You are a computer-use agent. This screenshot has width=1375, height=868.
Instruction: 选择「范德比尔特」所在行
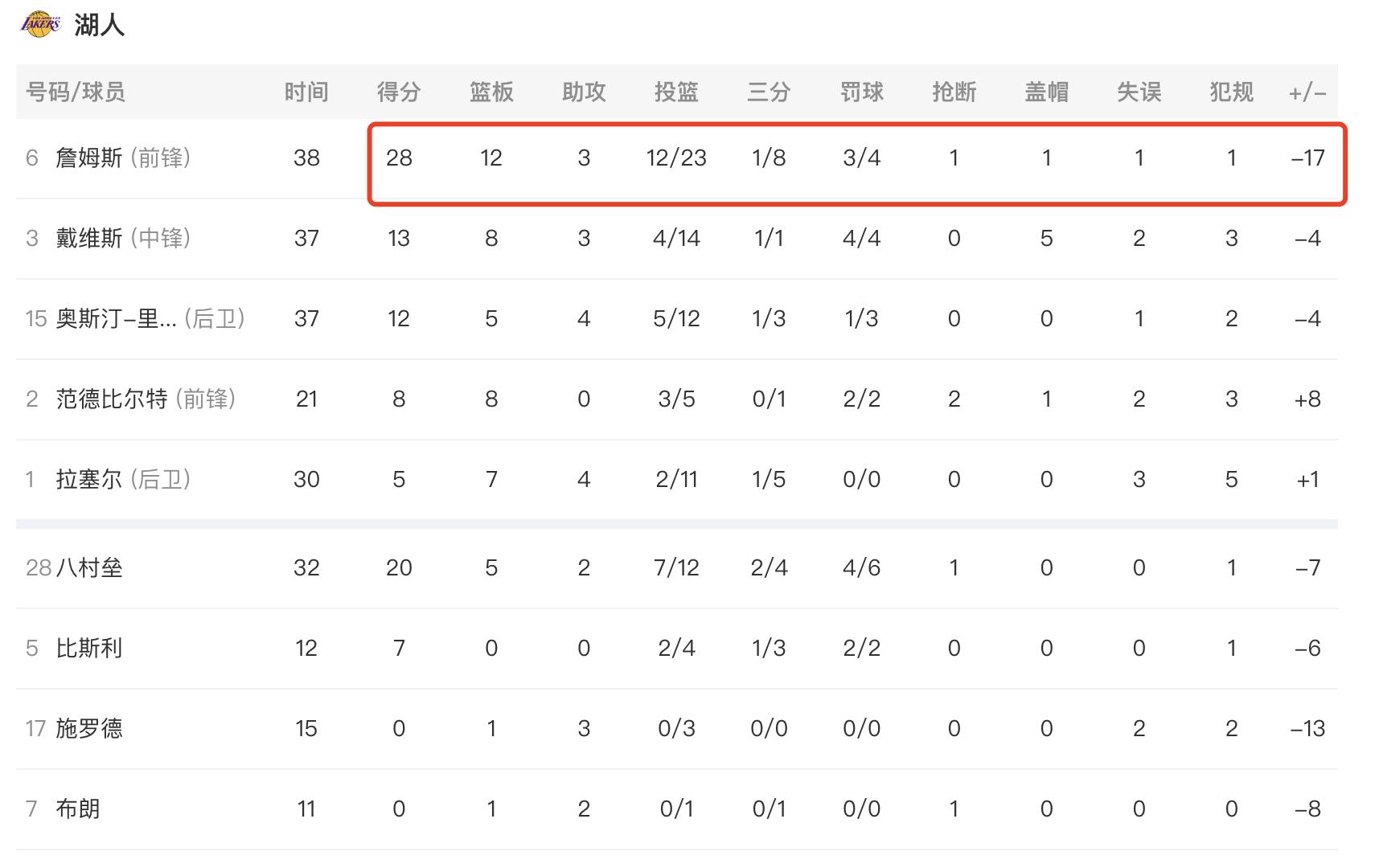click(113, 398)
